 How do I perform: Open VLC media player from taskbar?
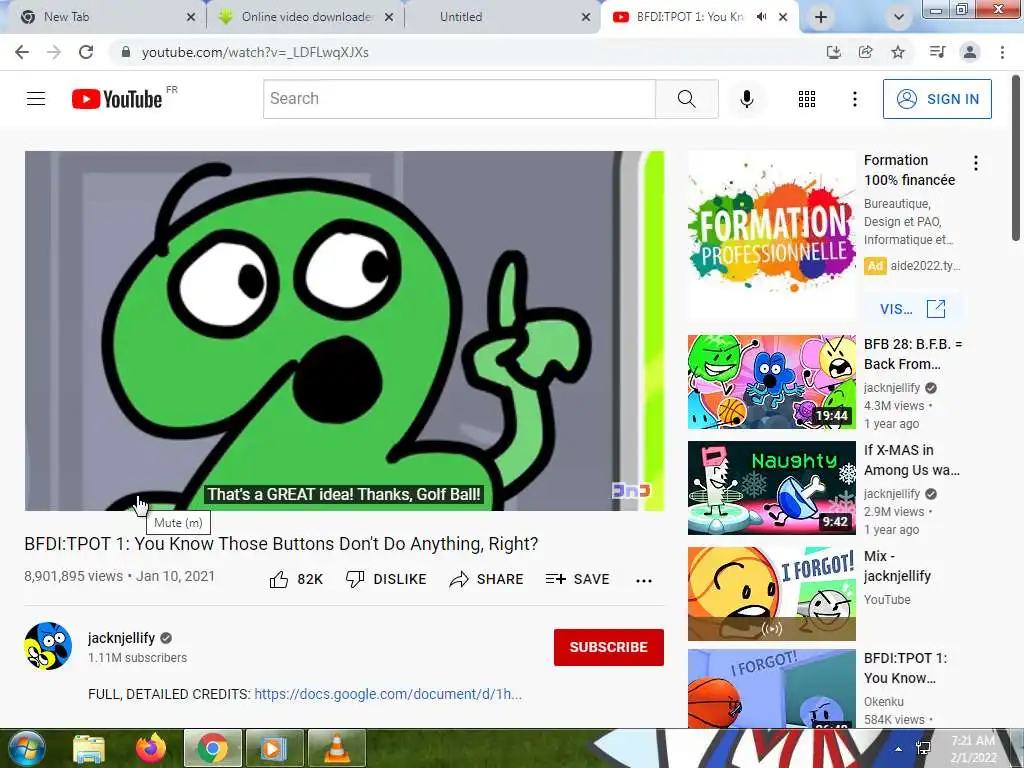click(x=336, y=748)
